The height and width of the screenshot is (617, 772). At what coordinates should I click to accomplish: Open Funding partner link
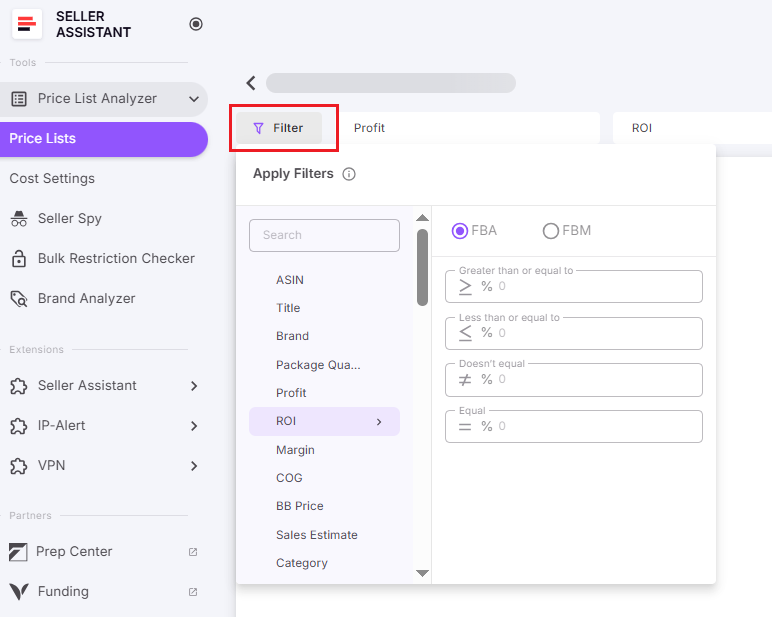coord(63,591)
